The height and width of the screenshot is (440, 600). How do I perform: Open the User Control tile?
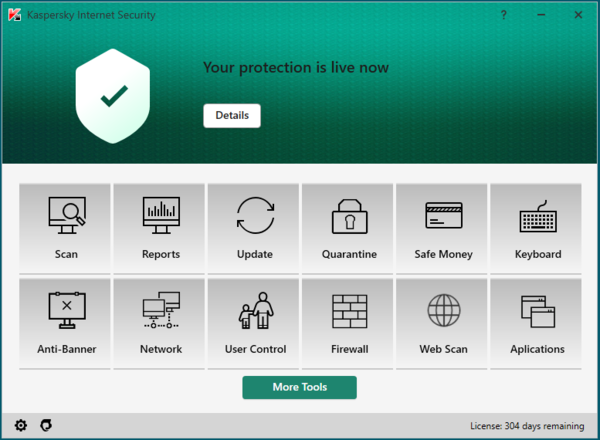tap(253, 324)
